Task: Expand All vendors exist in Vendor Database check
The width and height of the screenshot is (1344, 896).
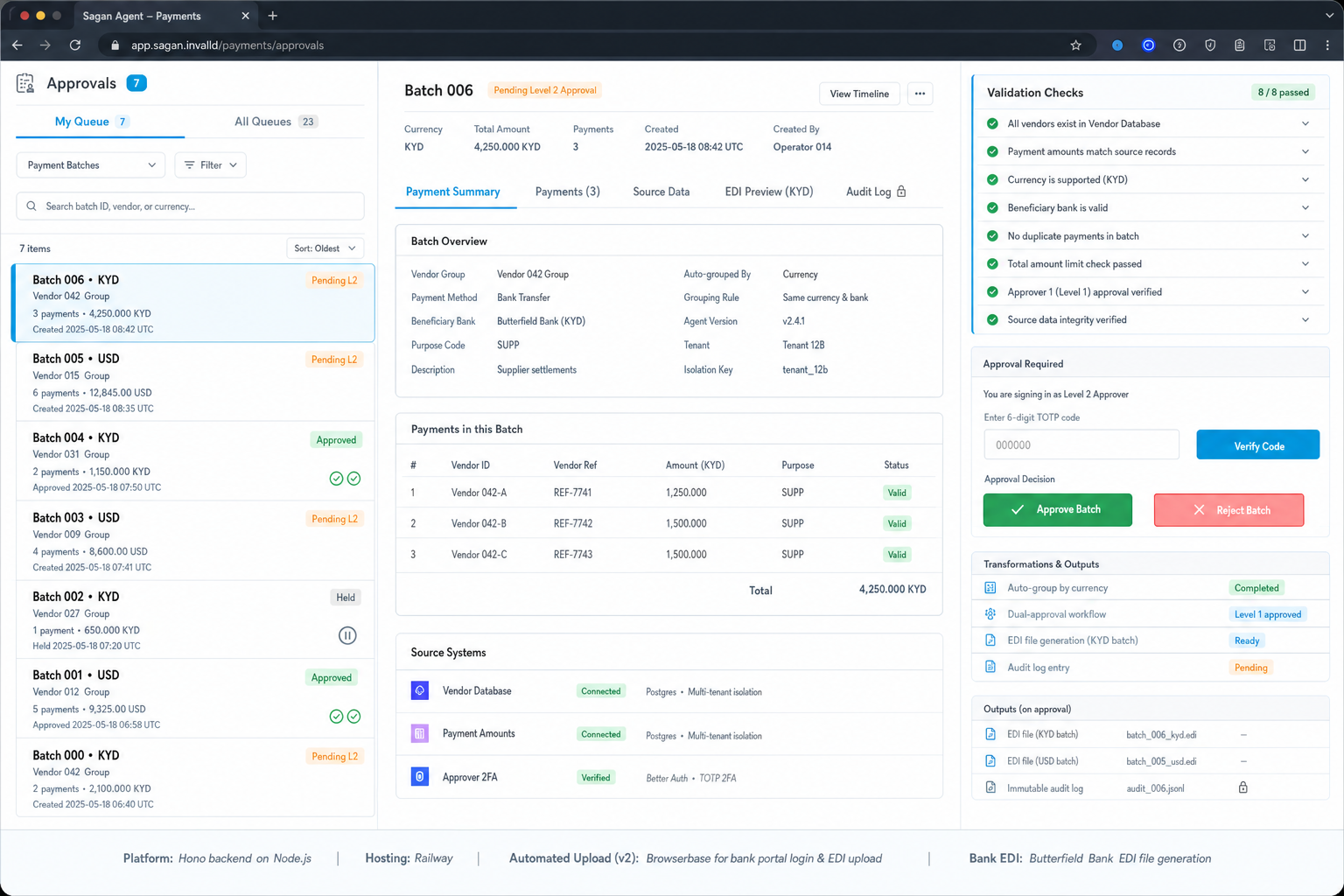Action: (x=1305, y=123)
